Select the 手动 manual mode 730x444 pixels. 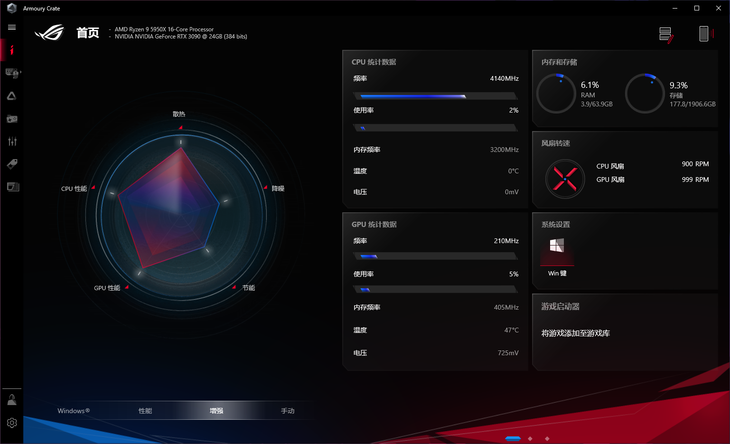(288, 411)
